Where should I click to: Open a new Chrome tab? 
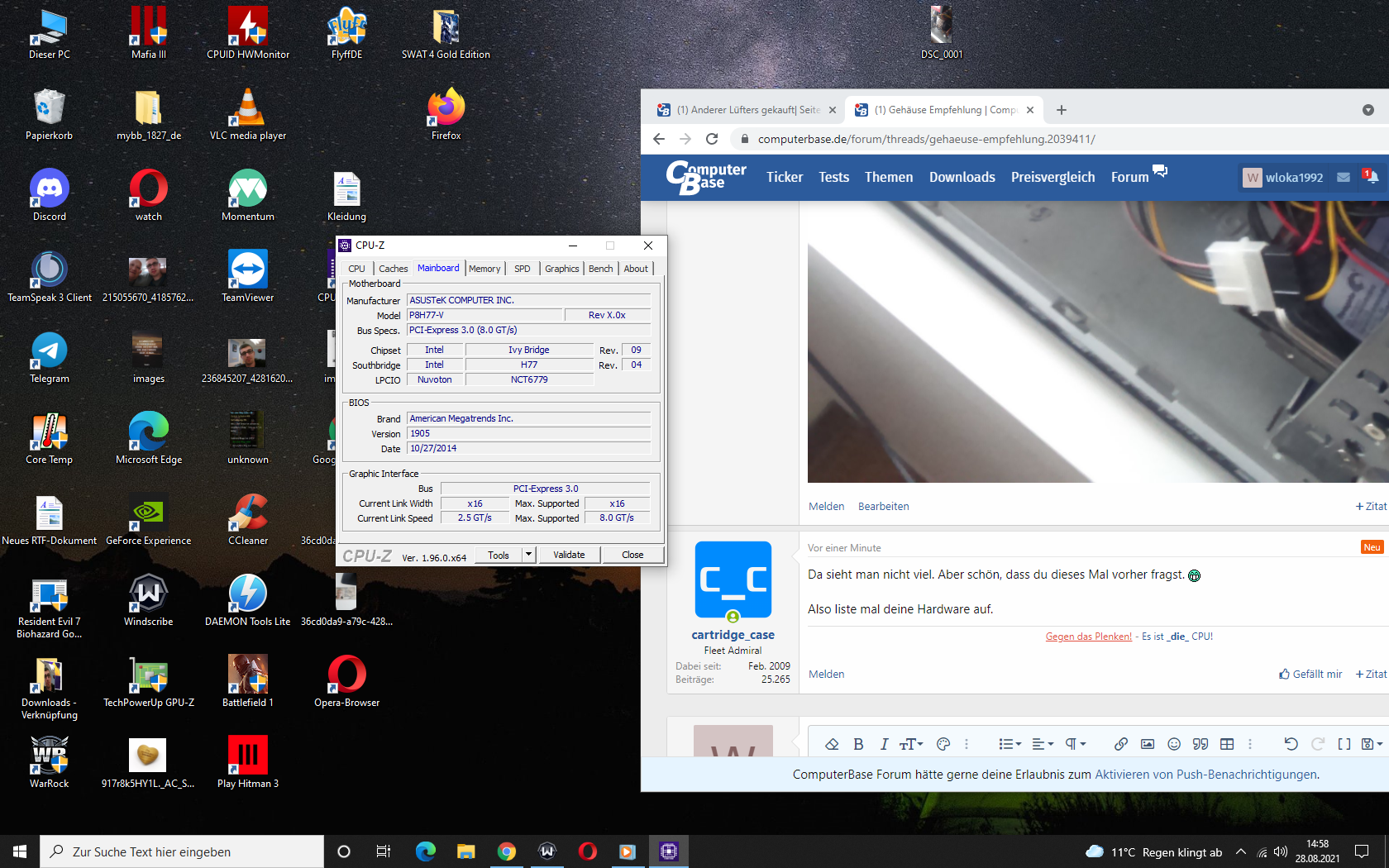[1062, 110]
